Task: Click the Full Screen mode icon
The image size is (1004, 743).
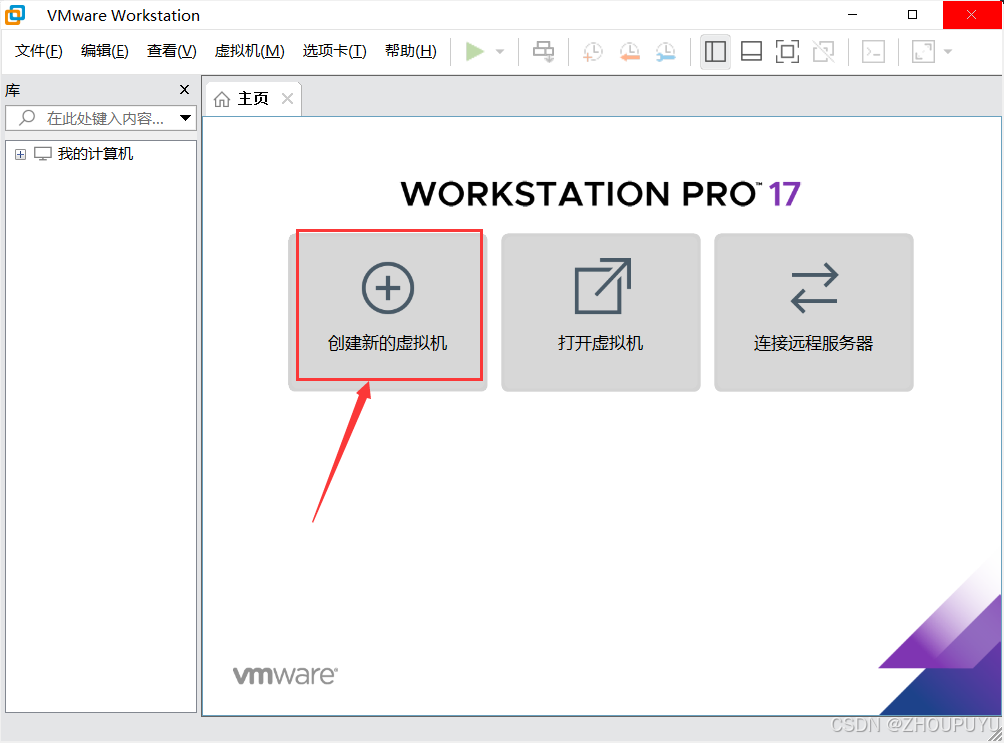Action: 787,51
